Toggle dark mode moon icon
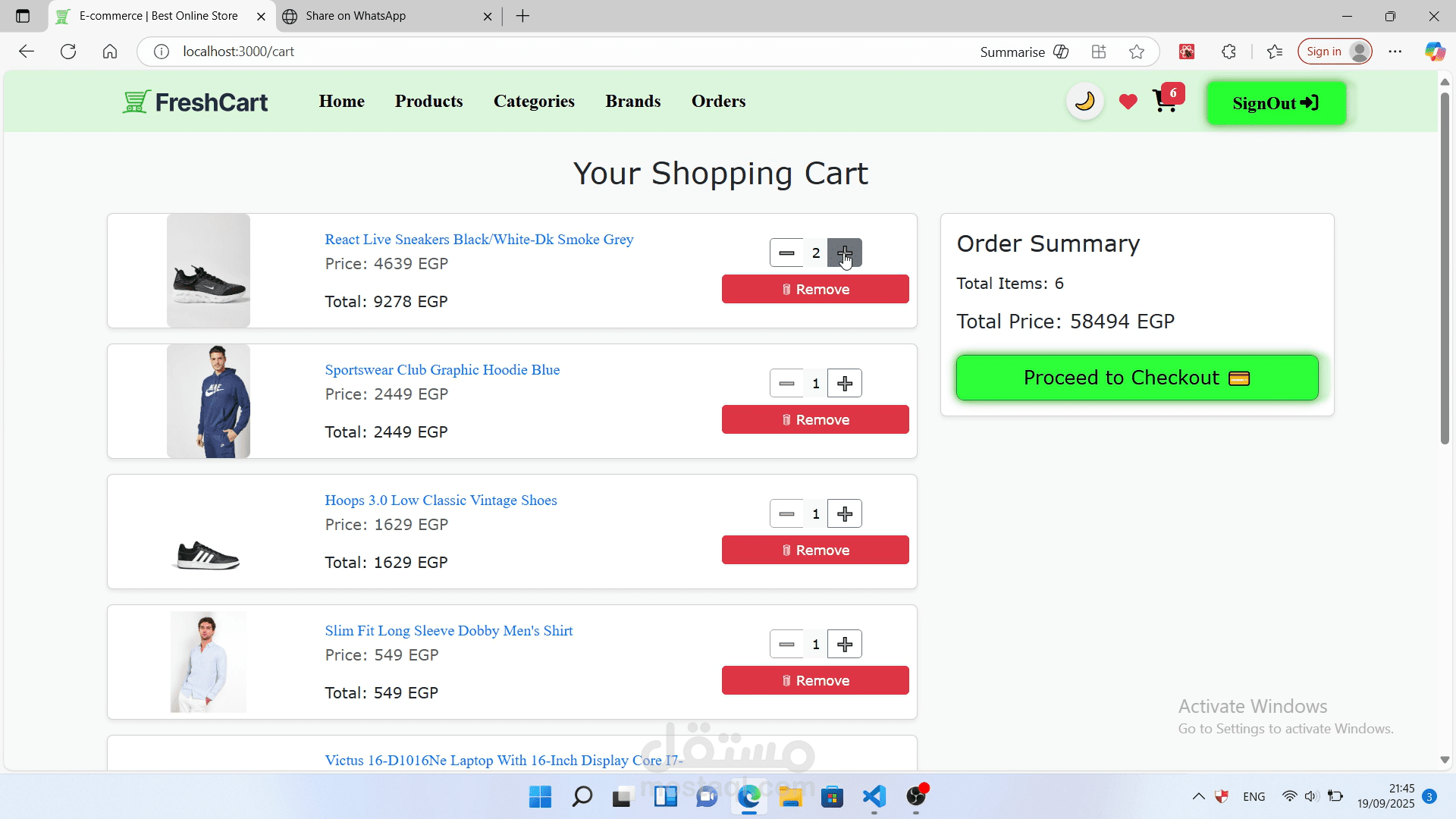 point(1084,102)
